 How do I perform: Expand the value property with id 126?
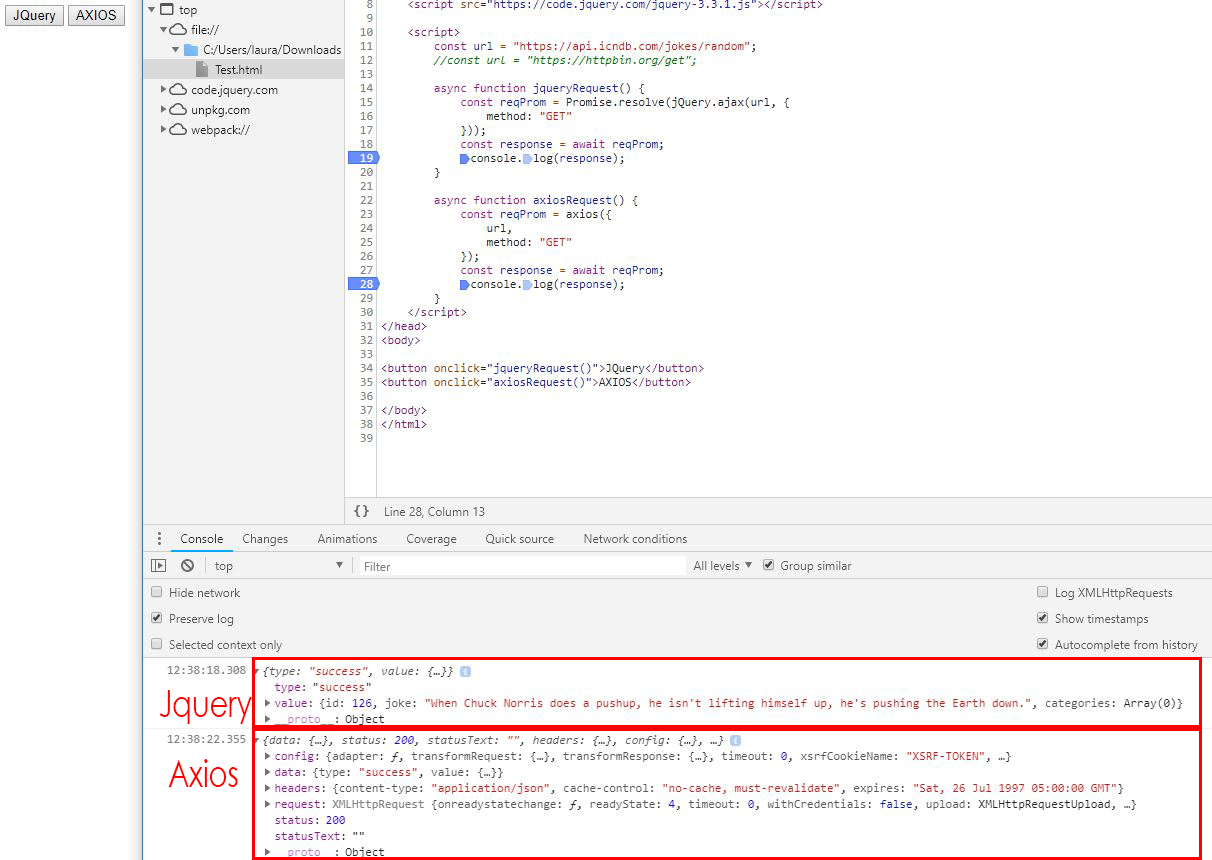pyautogui.click(x=267, y=703)
